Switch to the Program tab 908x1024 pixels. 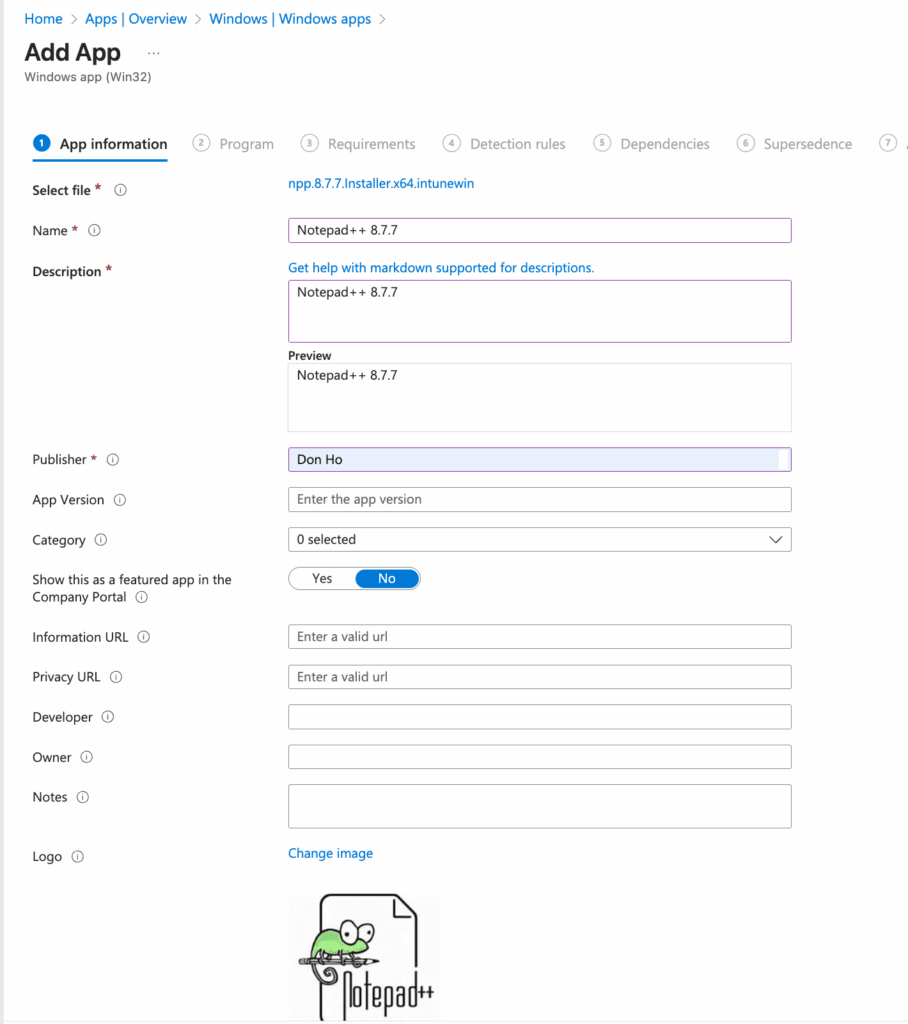click(x=246, y=144)
